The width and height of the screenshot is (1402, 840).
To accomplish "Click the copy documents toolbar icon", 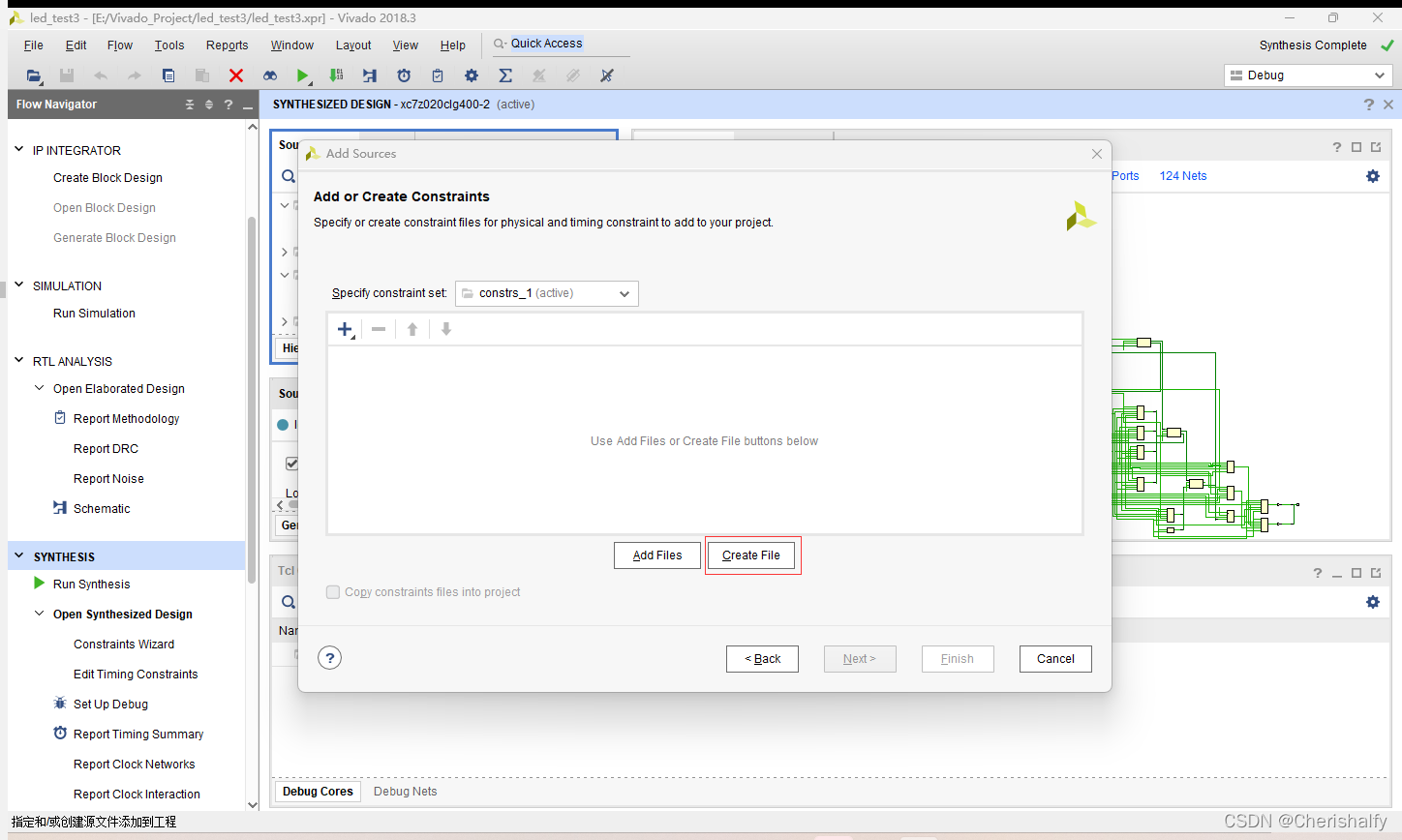I will (168, 75).
